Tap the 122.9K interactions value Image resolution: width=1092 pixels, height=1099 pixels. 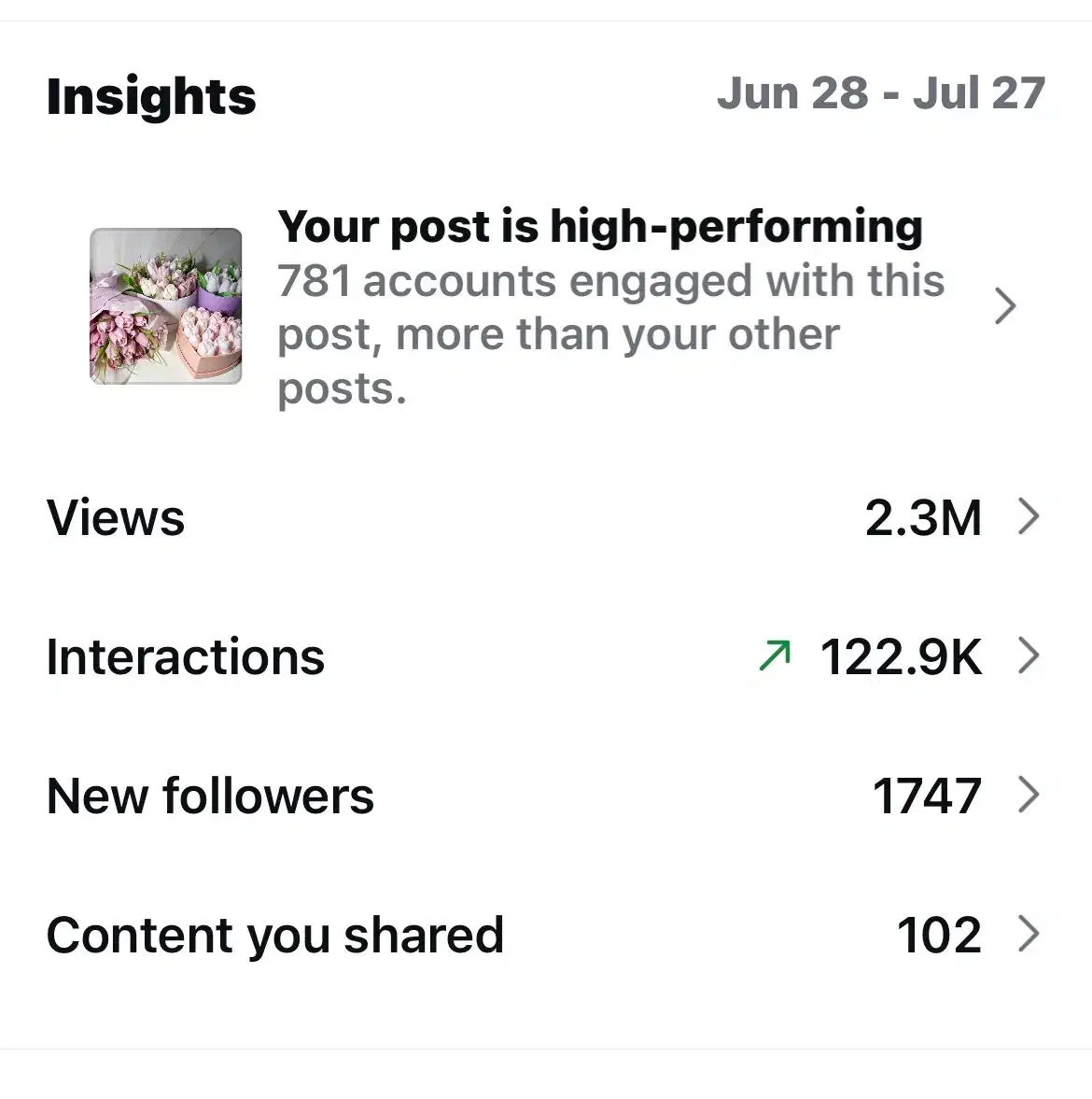point(901,656)
